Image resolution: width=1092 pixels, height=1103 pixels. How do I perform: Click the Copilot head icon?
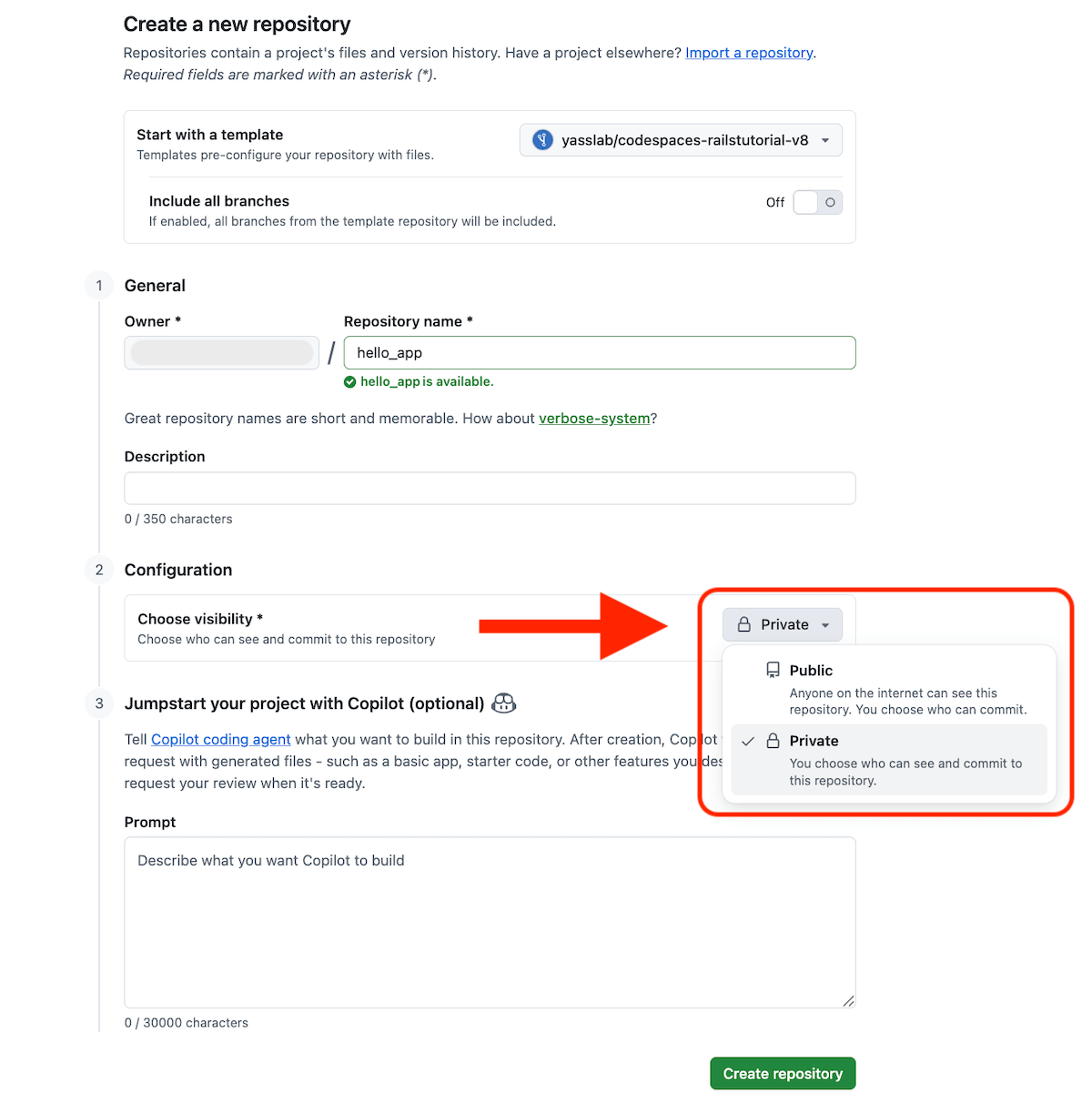[x=504, y=703]
